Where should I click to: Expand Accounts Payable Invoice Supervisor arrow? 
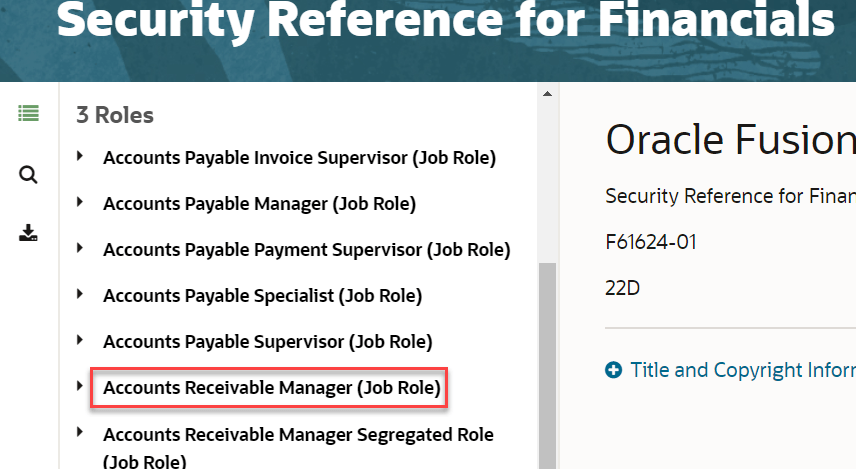tap(80, 156)
